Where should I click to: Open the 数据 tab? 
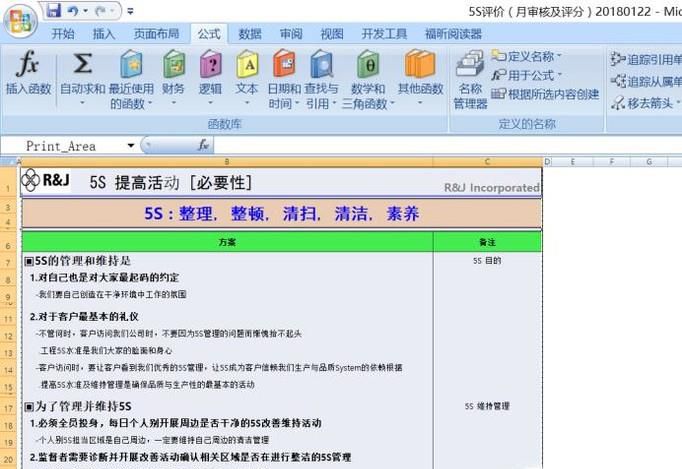[x=250, y=34]
